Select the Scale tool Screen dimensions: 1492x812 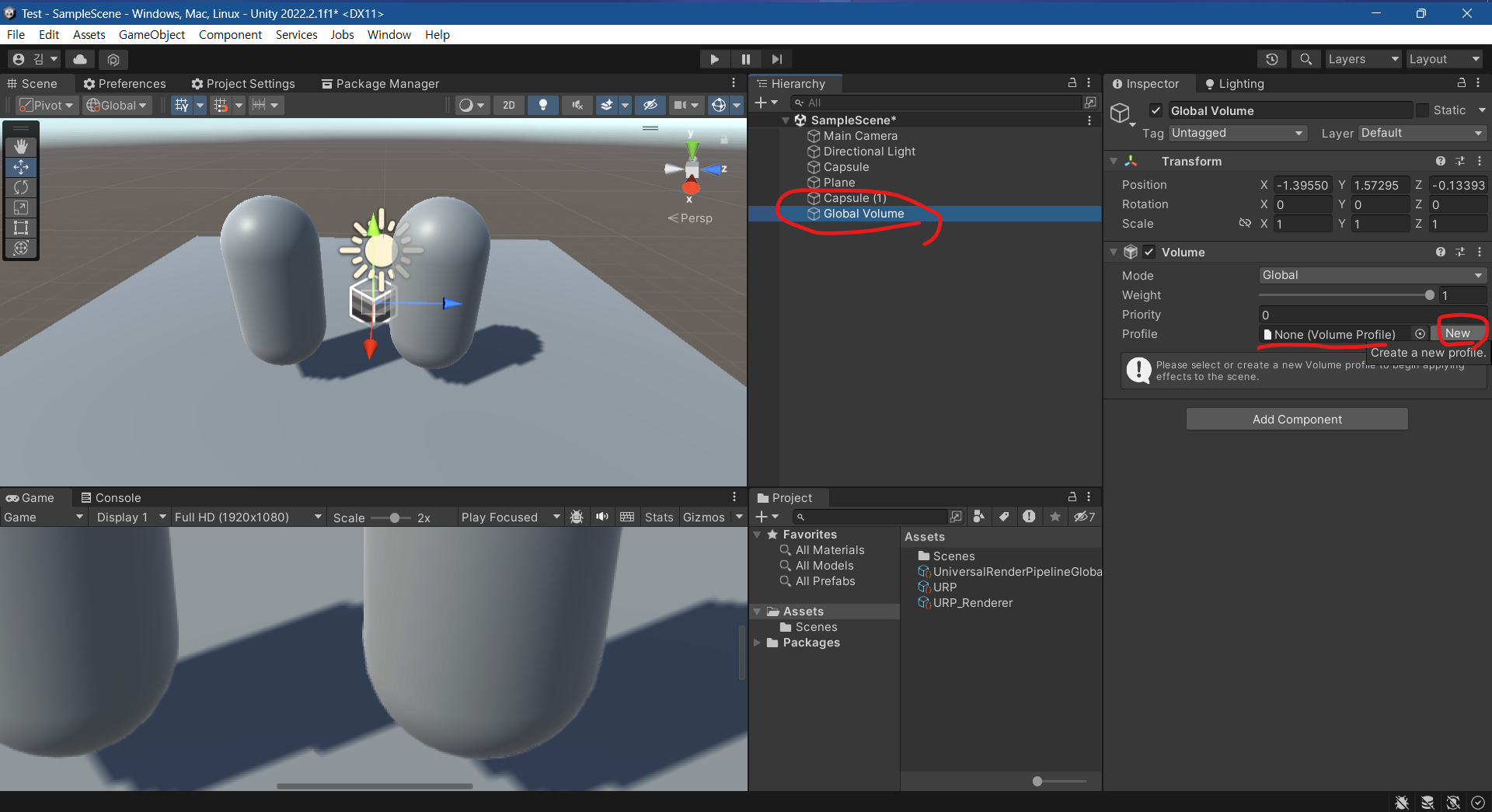(21, 207)
